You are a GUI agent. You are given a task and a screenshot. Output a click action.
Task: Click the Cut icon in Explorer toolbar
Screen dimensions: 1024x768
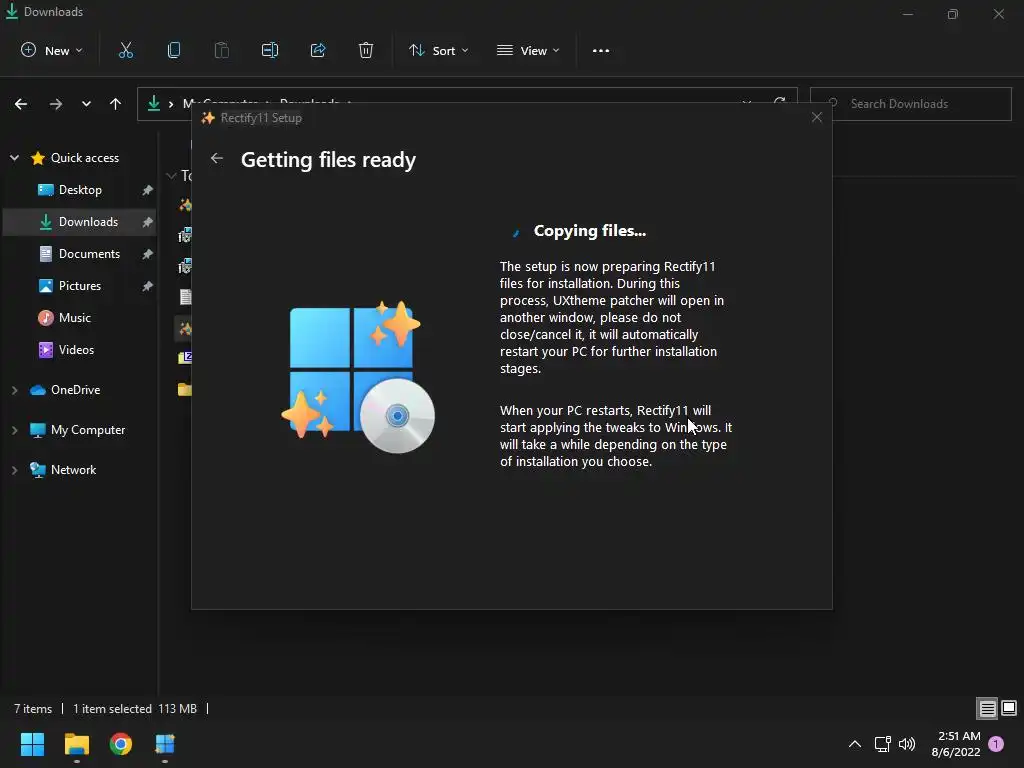click(125, 50)
